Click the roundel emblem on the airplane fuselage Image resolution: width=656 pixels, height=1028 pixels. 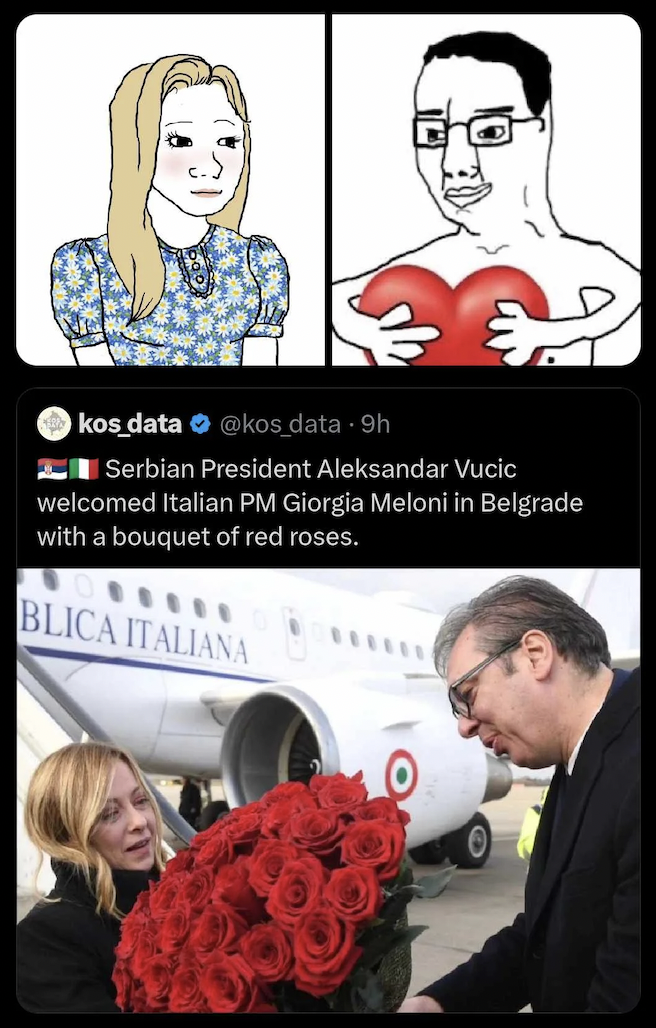pos(402,775)
